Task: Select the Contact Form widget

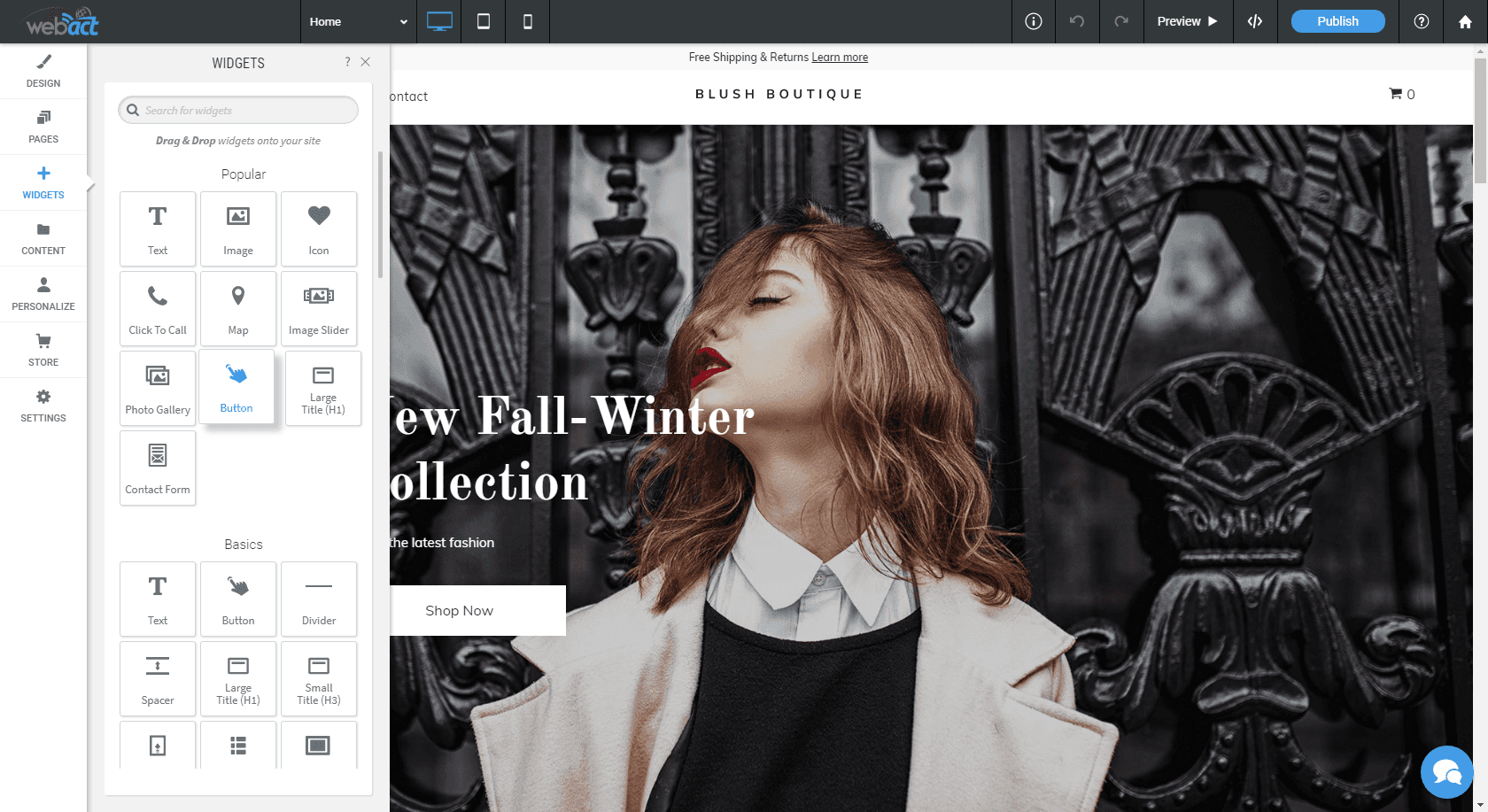Action: click(x=157, y=468)
